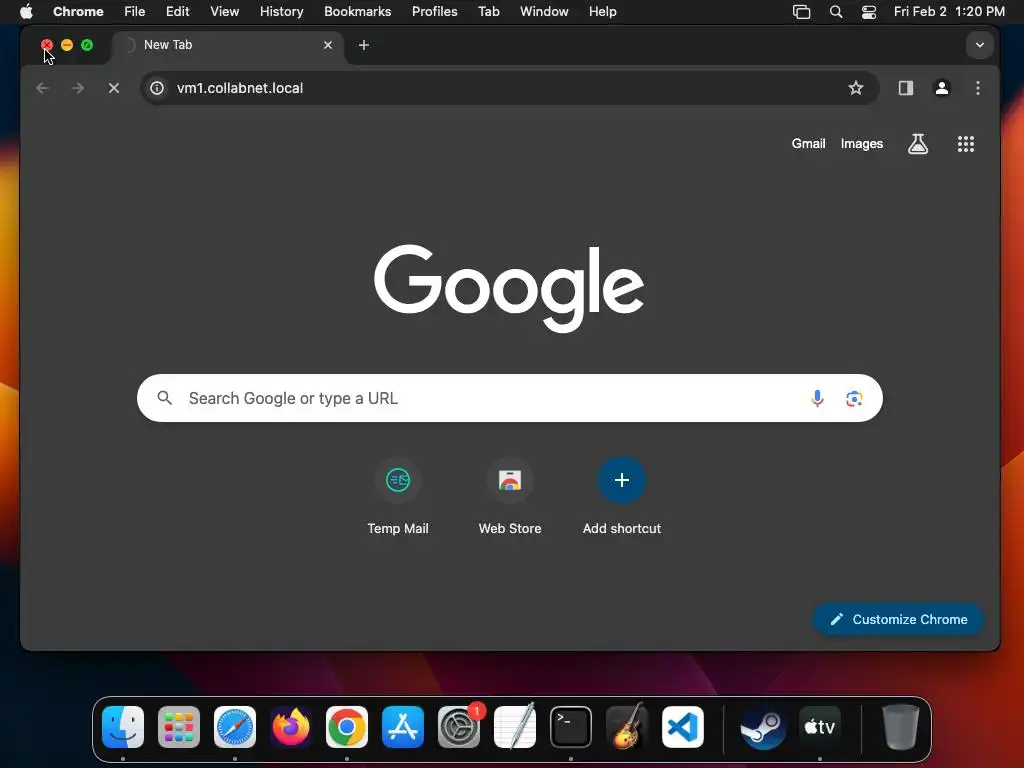Image resolution: width=1024 pixels, height=768 pixels.
Task: Open App Store from the Dock
Action: [403, 727]
